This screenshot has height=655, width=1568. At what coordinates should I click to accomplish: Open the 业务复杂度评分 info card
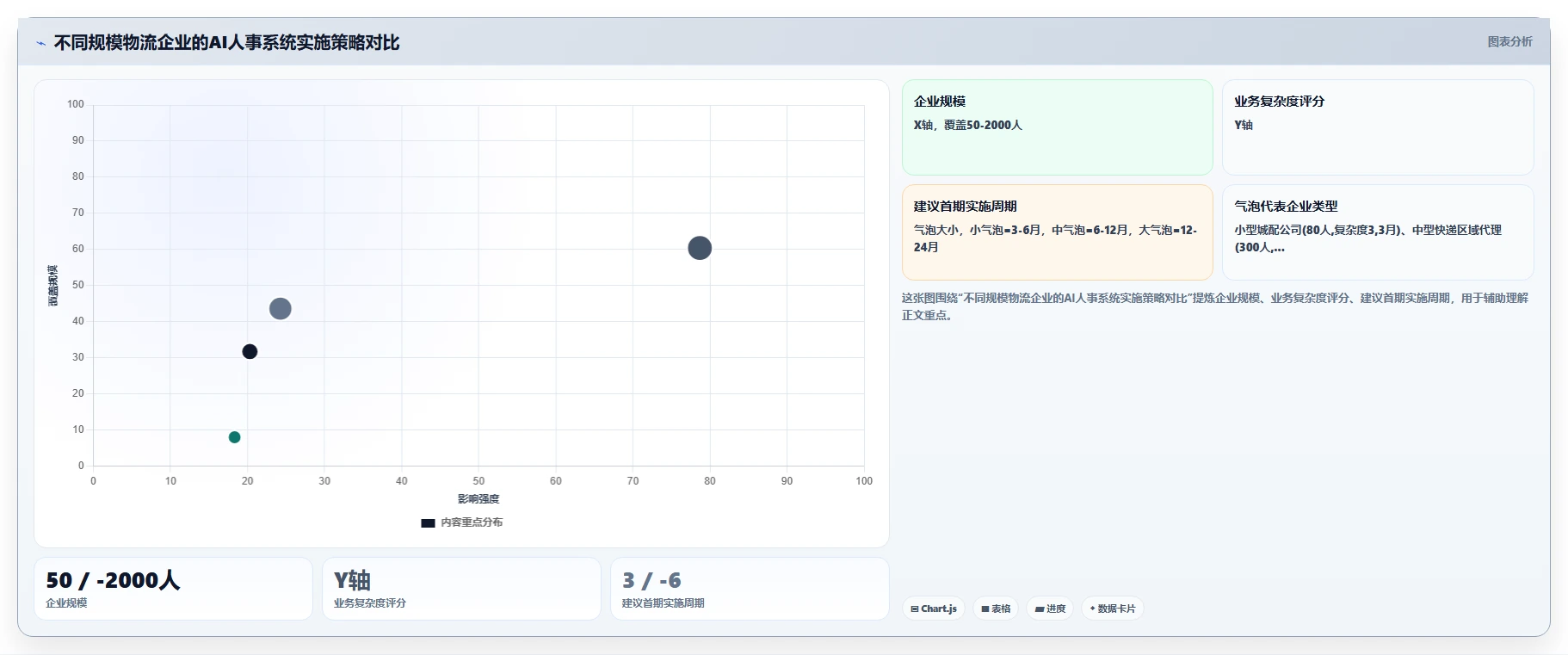[x=1378, y=127]
